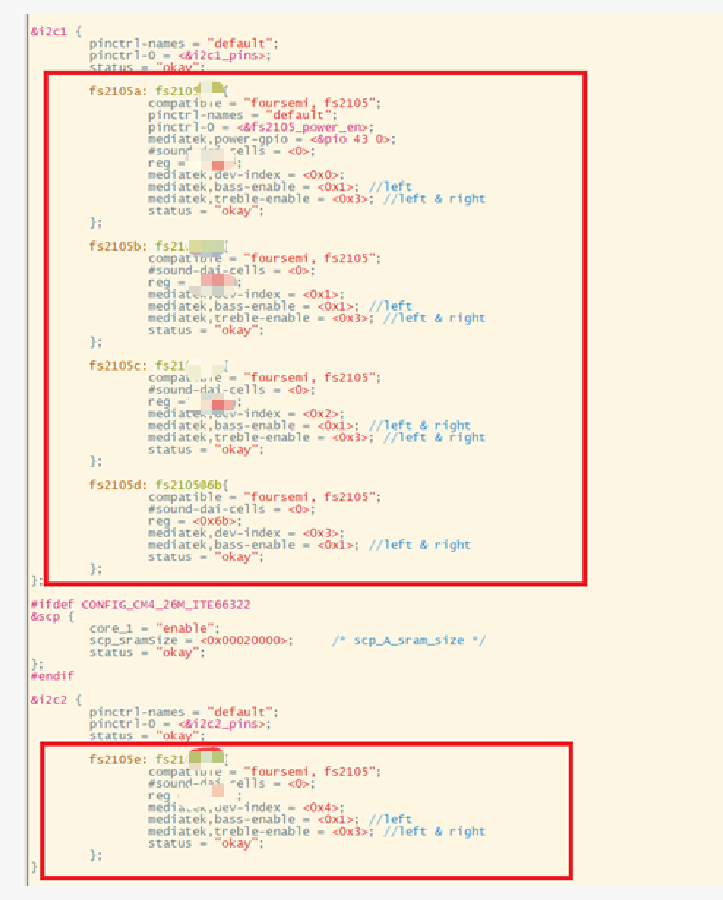Click dev-index value "<0x1>" in fs2105b
This screenshot has width=723, height=900.
pos(322,294)
